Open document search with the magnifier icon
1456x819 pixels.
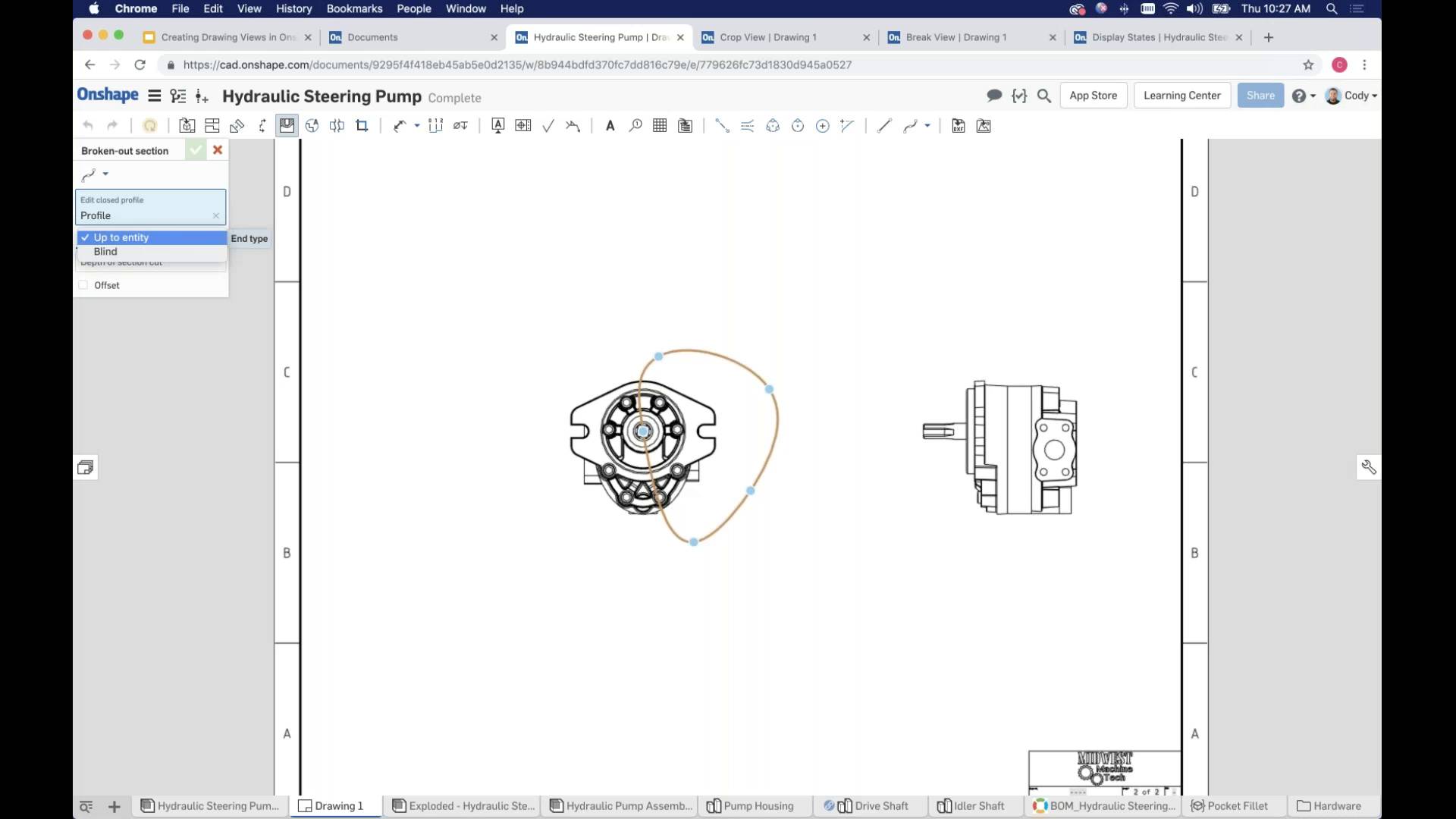[1044, 96]
